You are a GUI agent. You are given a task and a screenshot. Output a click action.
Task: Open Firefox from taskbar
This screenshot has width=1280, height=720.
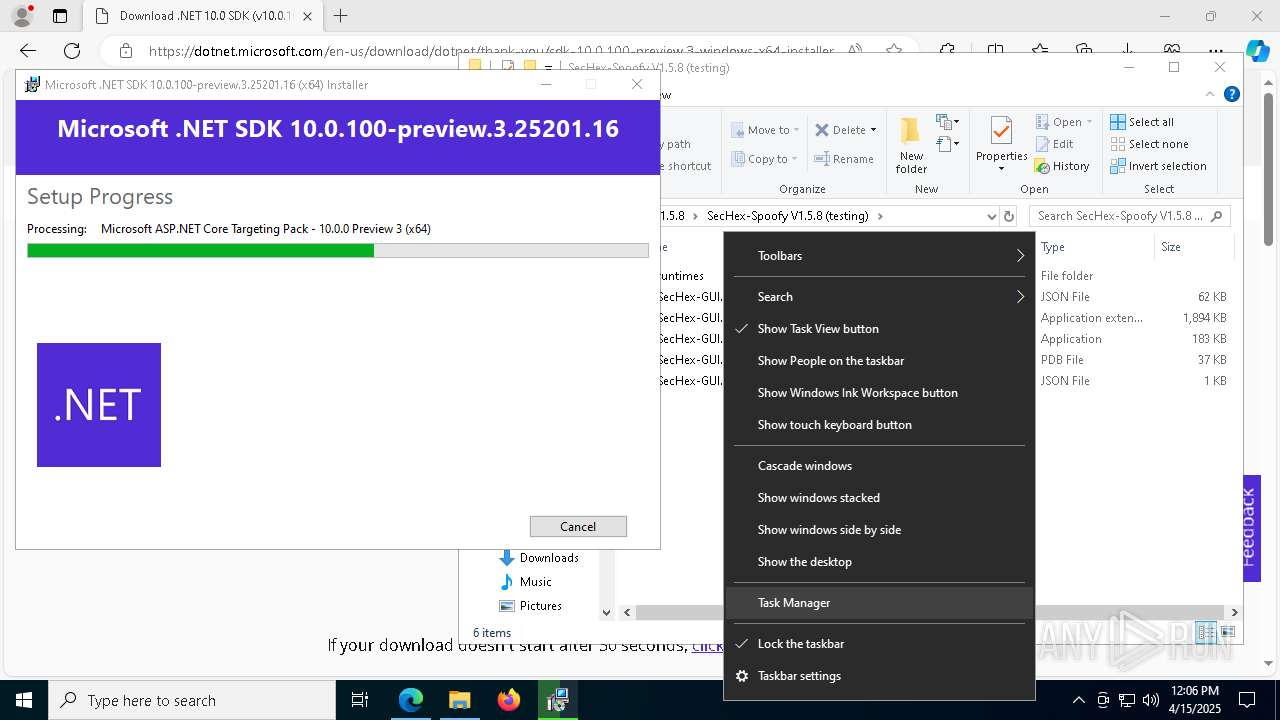tap(509, 700)
